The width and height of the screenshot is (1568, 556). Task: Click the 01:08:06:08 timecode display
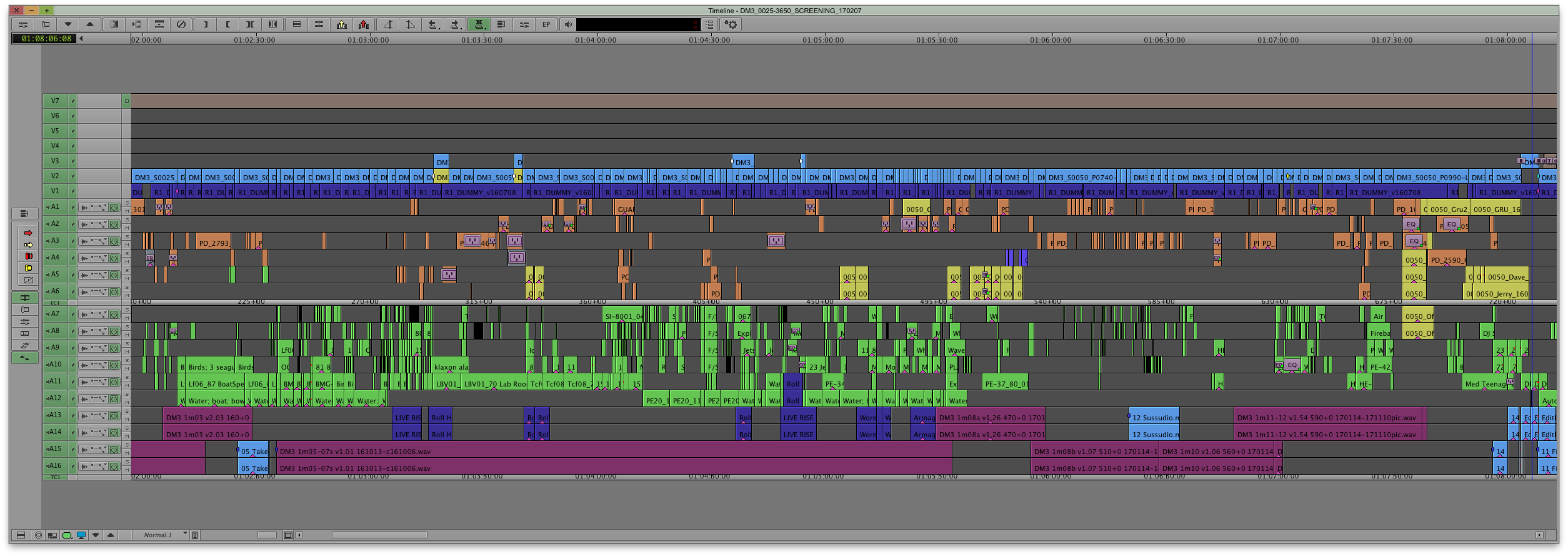(x=45, y=39)
